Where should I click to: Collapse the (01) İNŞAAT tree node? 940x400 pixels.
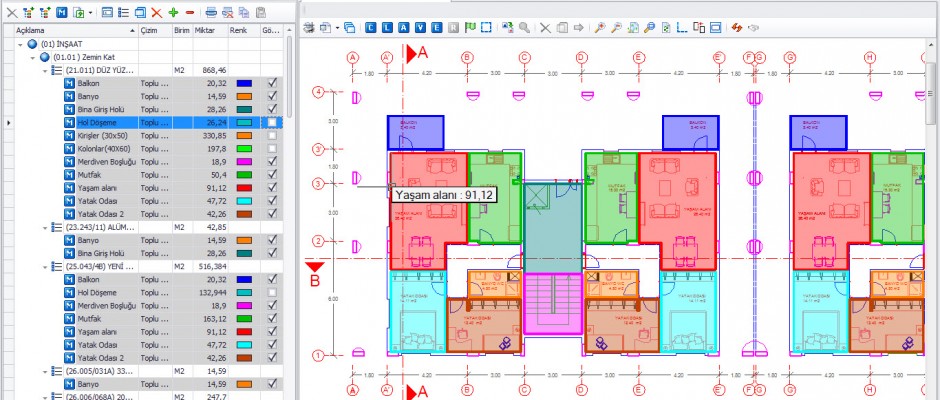click(22, 45)
